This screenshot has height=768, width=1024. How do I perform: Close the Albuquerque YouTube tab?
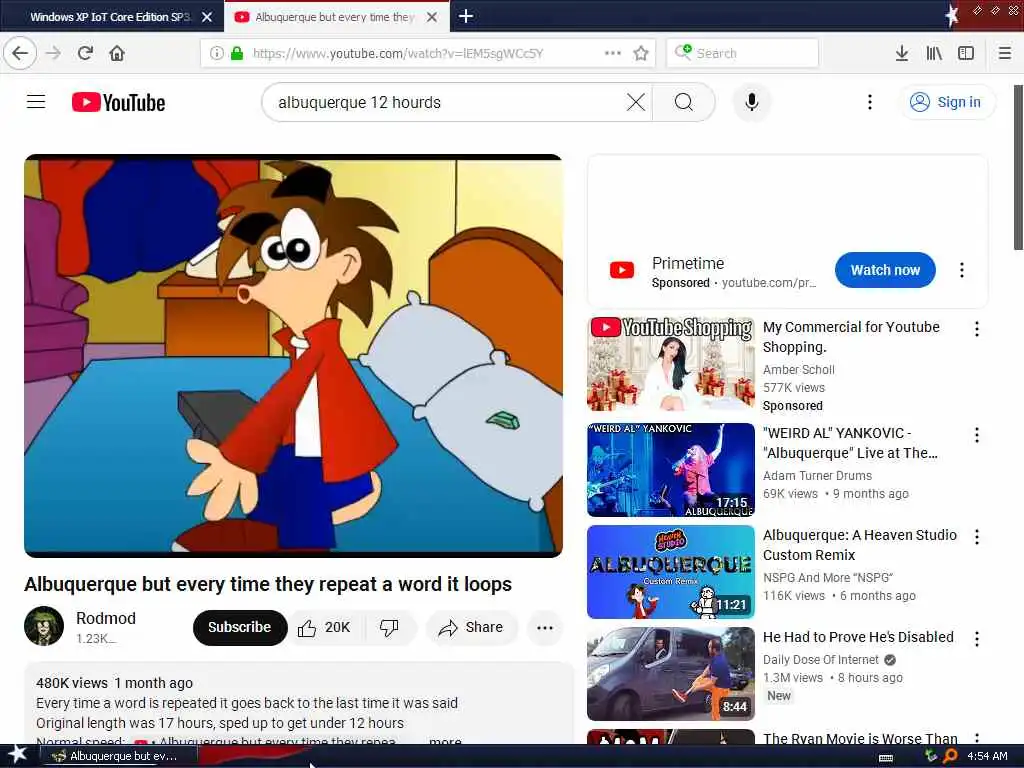[432, 17]
